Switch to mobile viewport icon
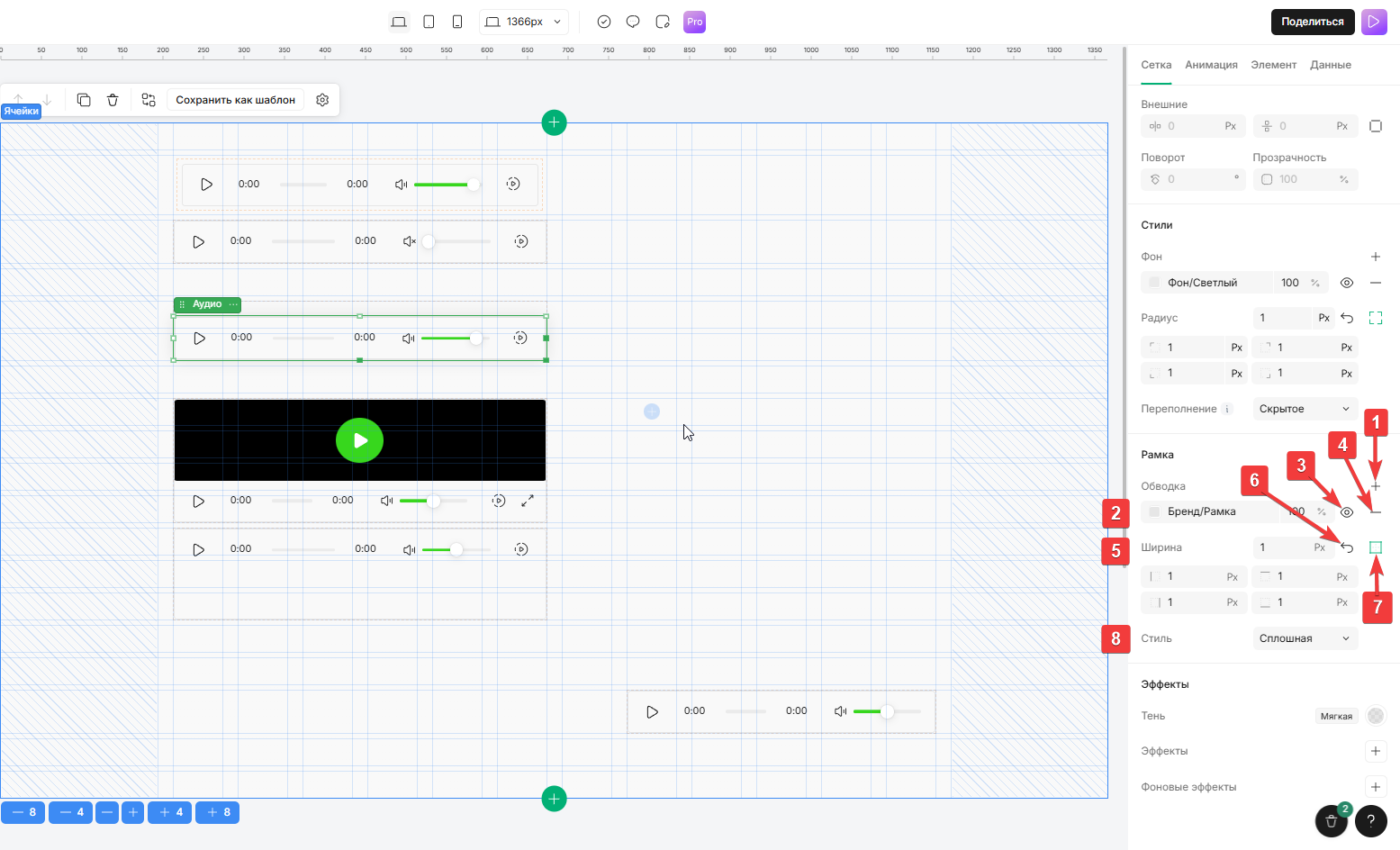 [457, 22]
